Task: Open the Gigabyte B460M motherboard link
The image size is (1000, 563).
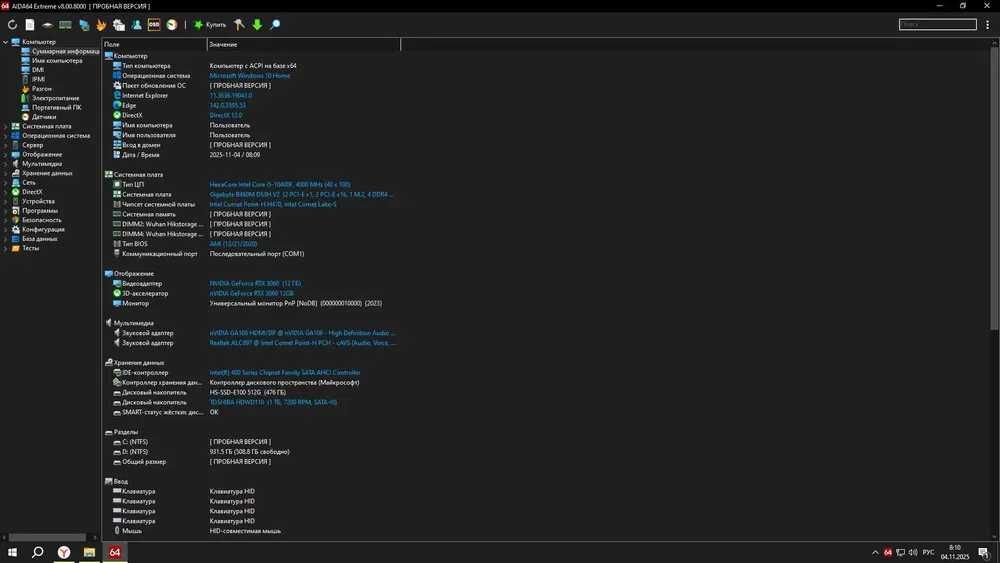Action: [x=301, y=194]
